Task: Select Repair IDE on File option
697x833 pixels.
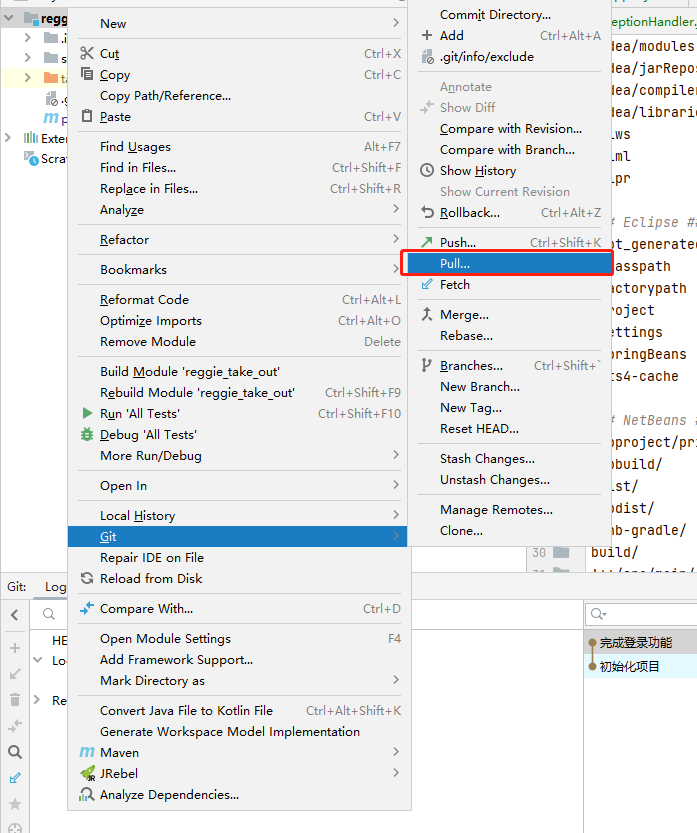Action: (x=240, y=557)
